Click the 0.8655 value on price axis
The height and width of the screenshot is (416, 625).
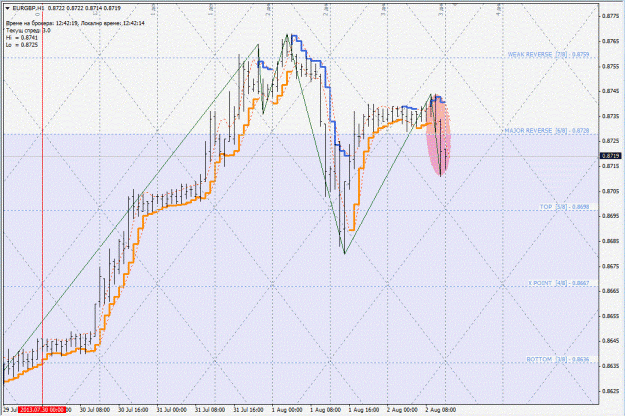click(611, 316)
